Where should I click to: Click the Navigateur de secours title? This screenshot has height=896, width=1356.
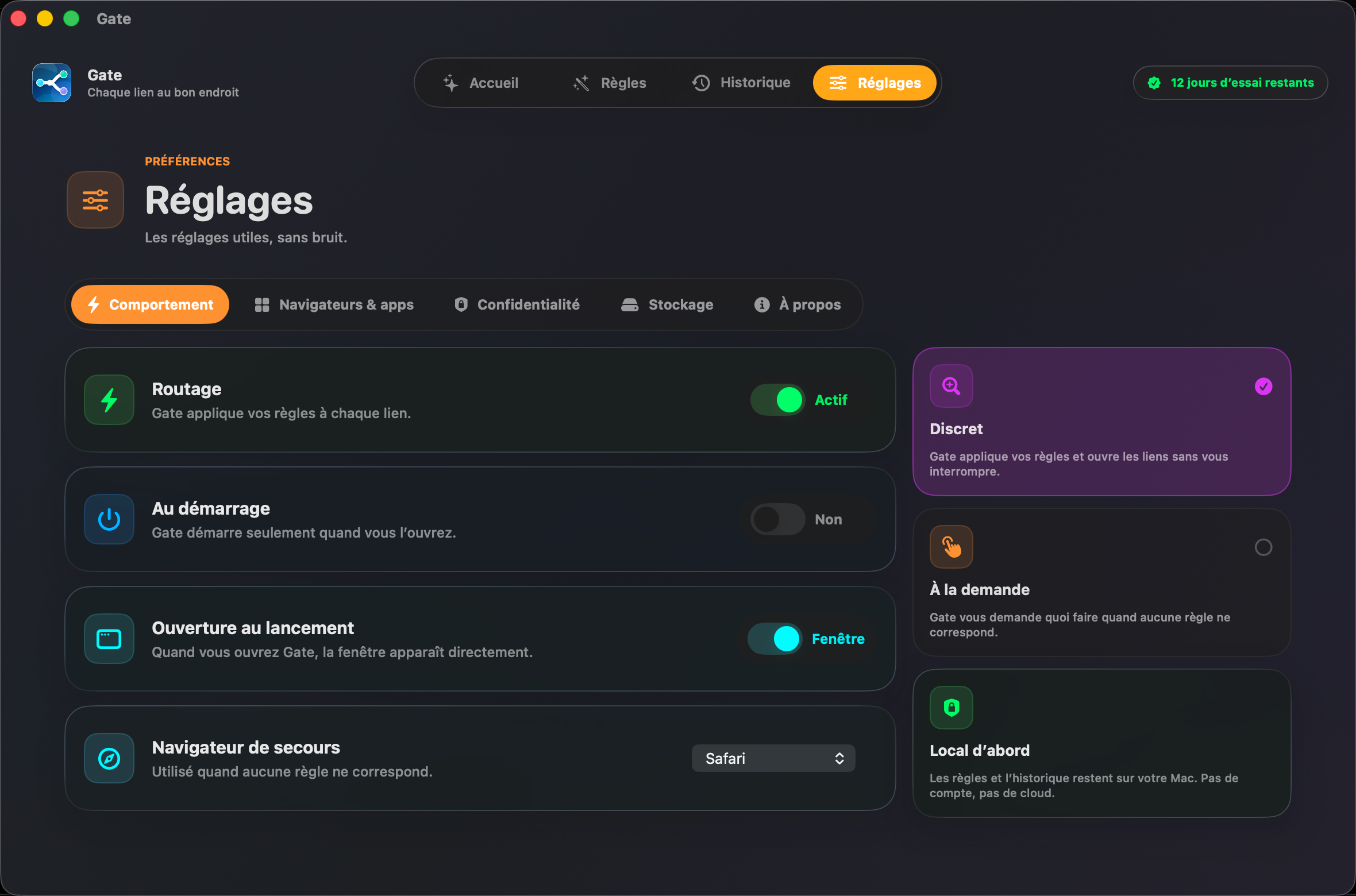pos(246,747)
